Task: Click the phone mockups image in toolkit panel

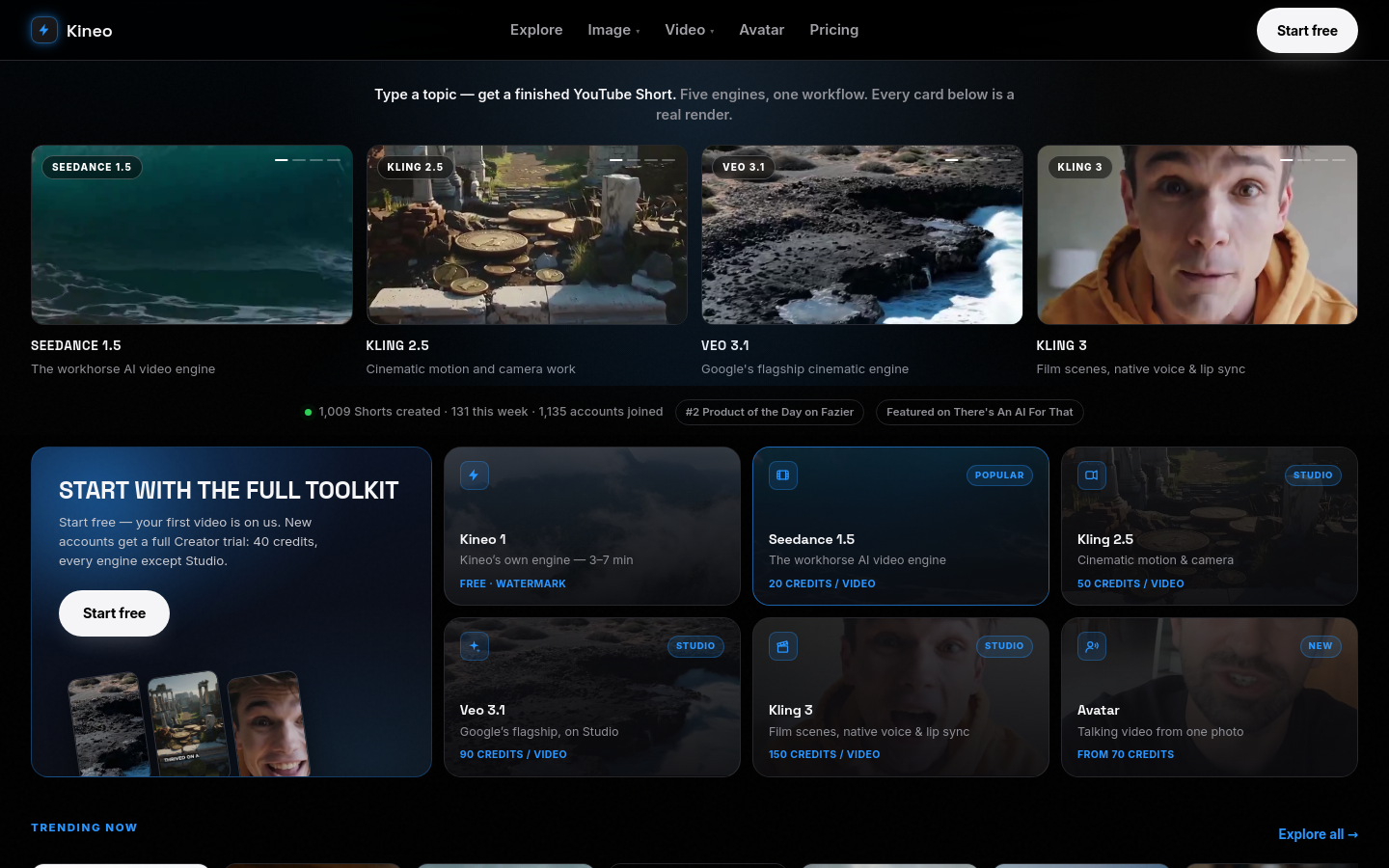Action: point(190,724)
